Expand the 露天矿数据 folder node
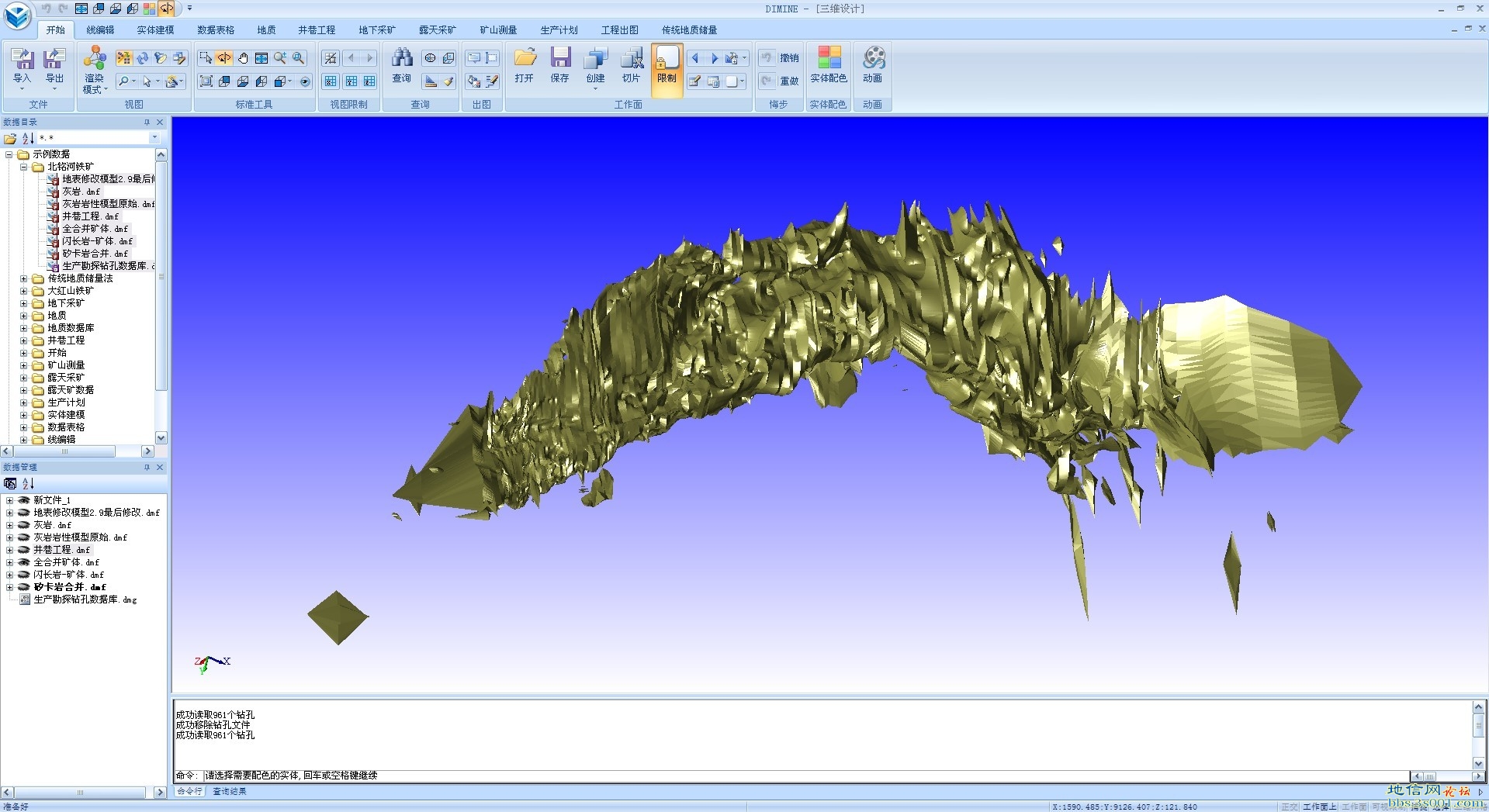 point(23,390)
